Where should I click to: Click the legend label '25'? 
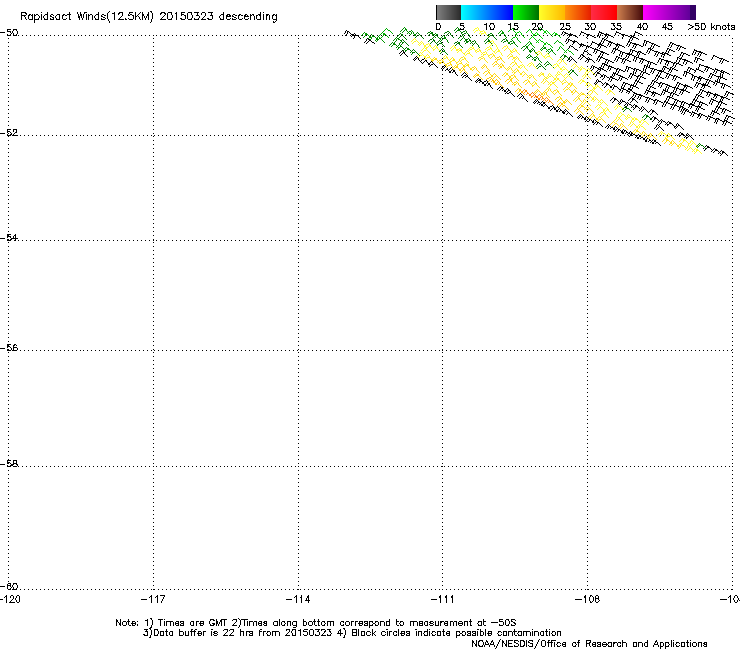point(565,27)
